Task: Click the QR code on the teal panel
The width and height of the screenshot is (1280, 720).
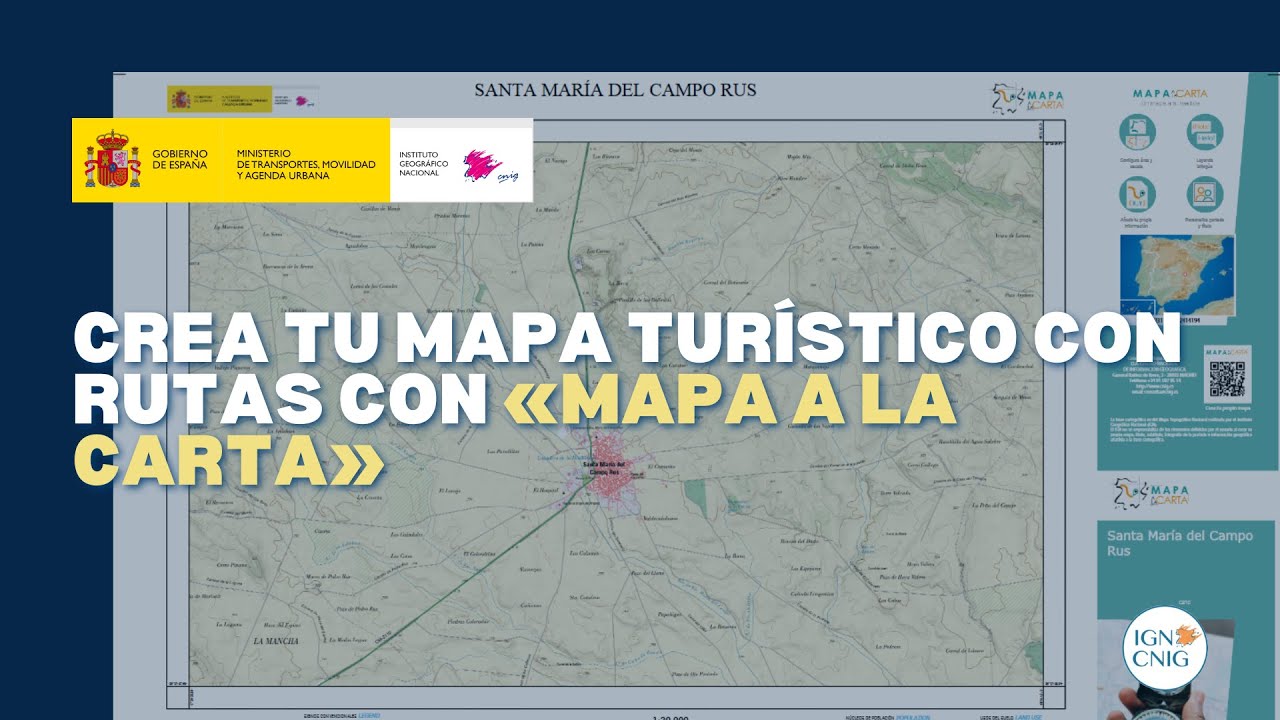Action: 1228,381
